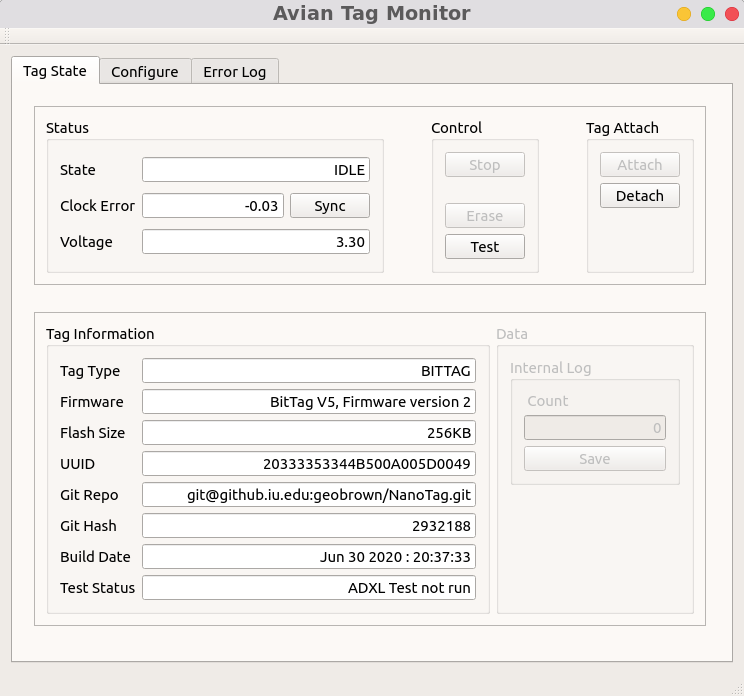Click the Git Repo address field
Screen dimensions: 744x696
(x=309, y=495)
